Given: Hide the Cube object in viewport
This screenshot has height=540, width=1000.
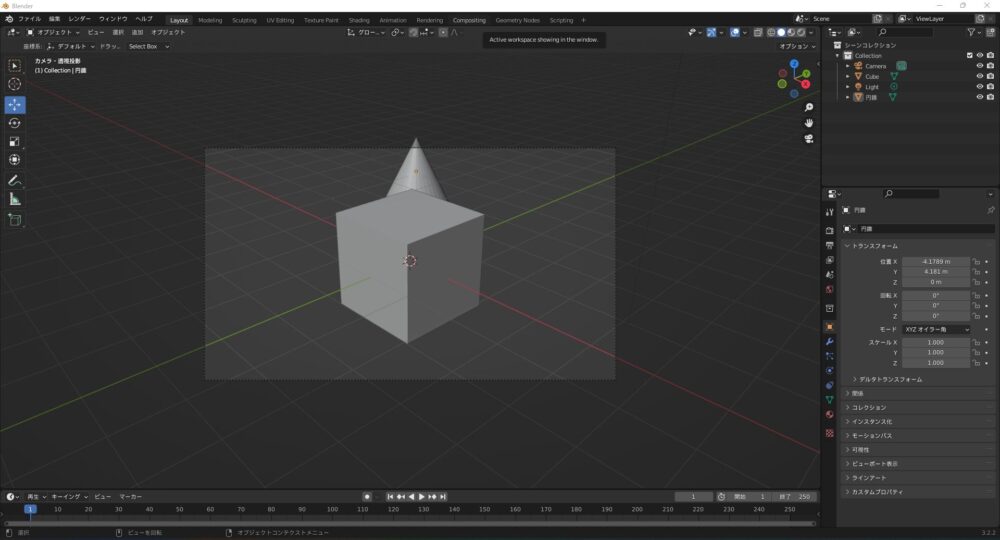Looking at the screenshot, I should click(x=980, y=77).
